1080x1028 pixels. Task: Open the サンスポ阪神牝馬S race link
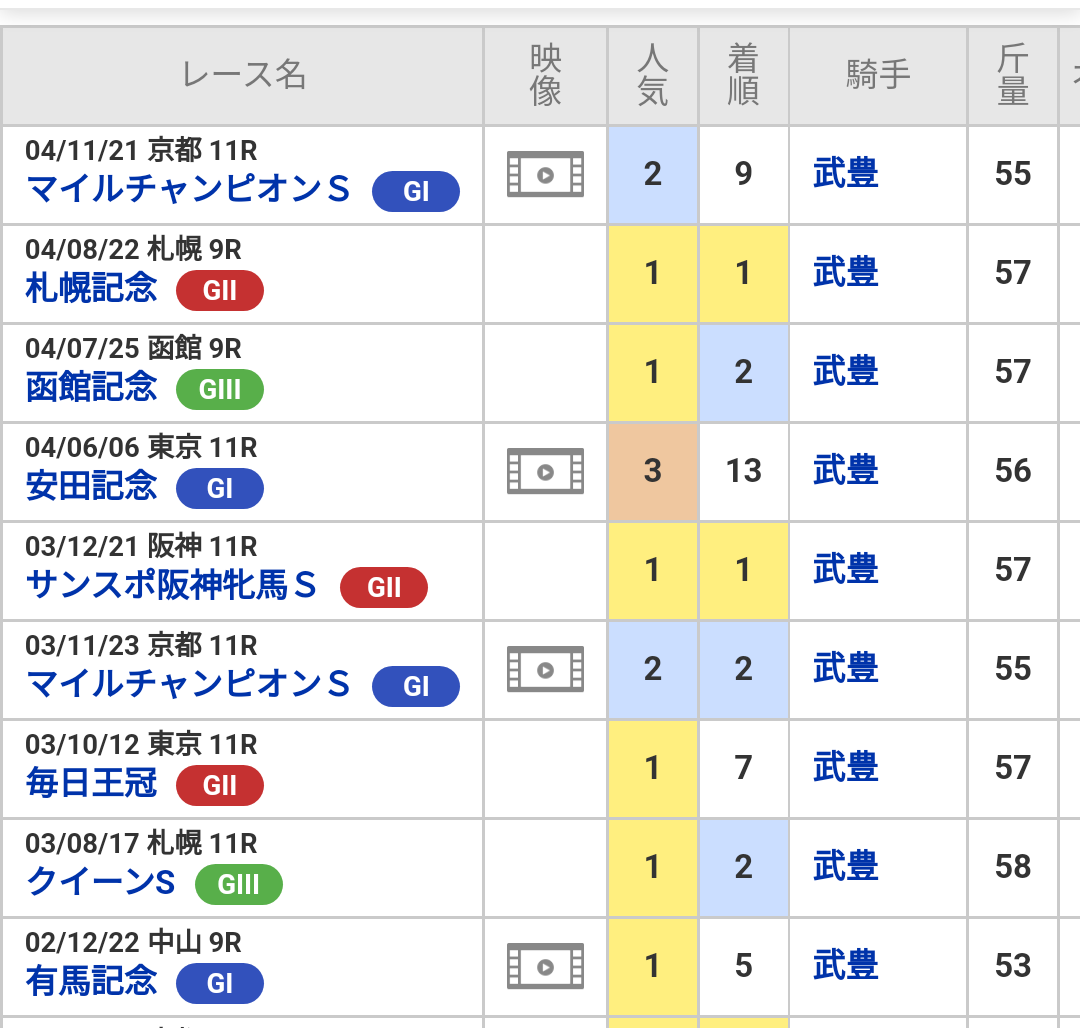coord(172,585)
